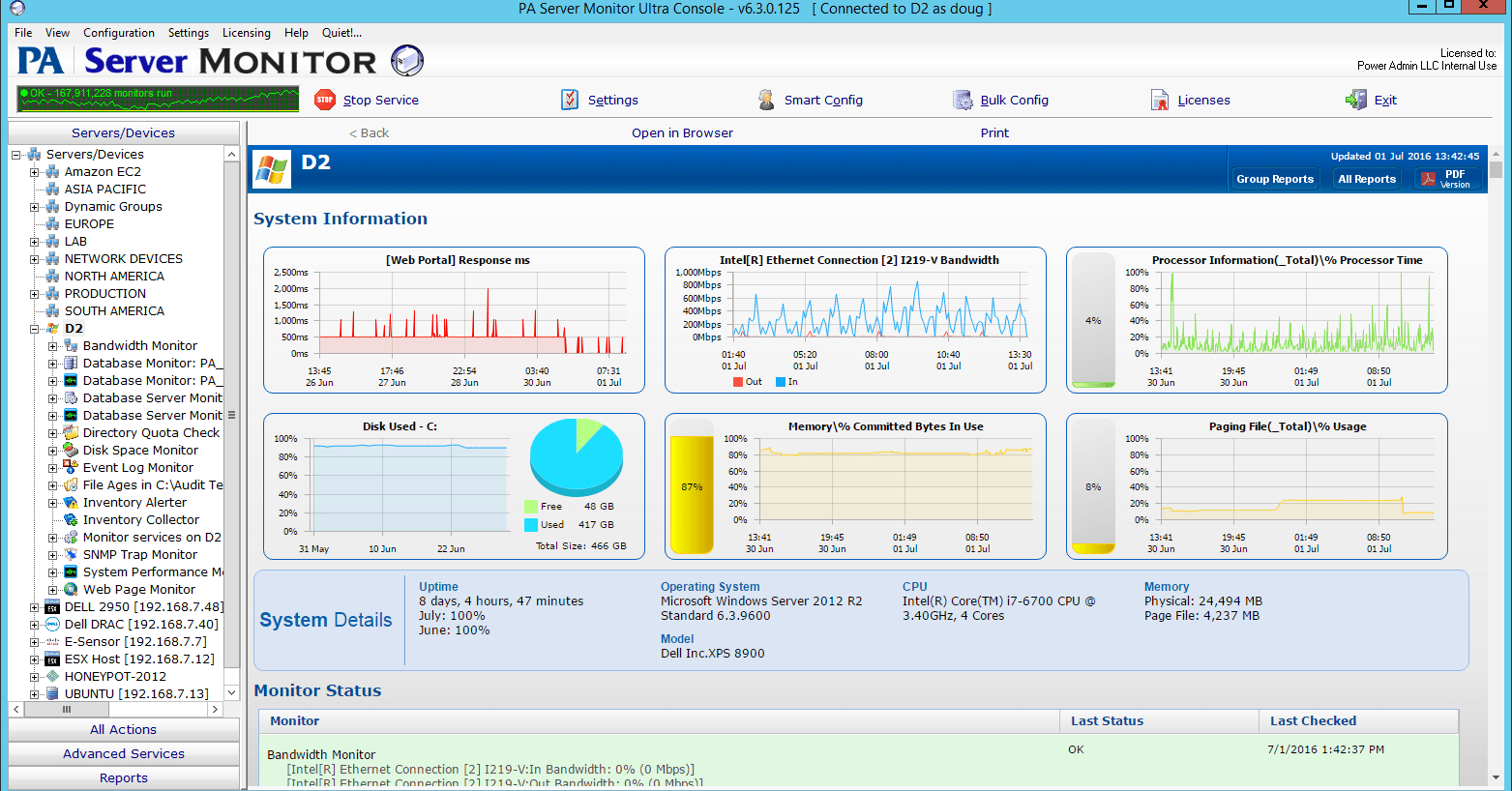Click the Disk Used - C: pie chart
1512x791 pixels.
pyautogui.click(x=577, y=456)
